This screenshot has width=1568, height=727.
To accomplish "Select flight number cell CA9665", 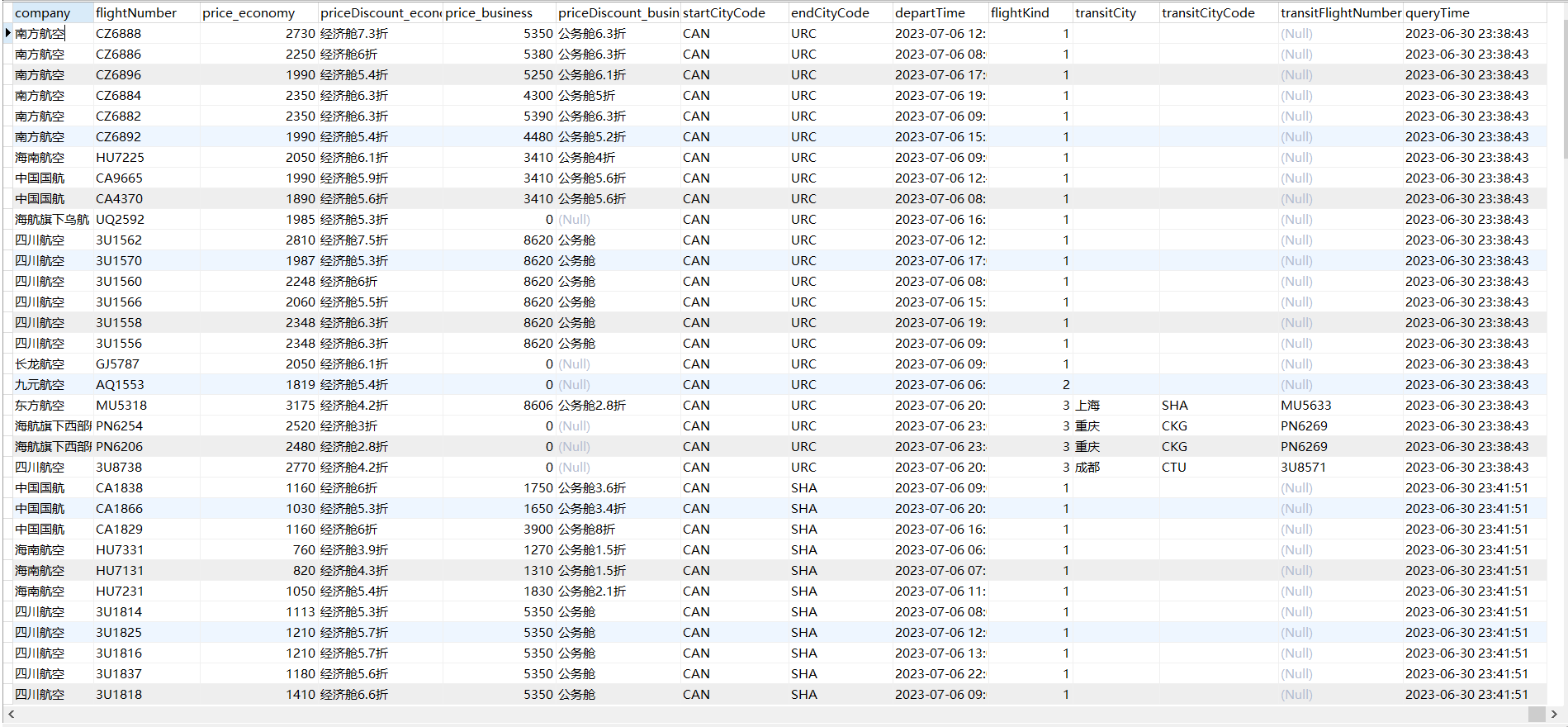I will coord(146,178).
